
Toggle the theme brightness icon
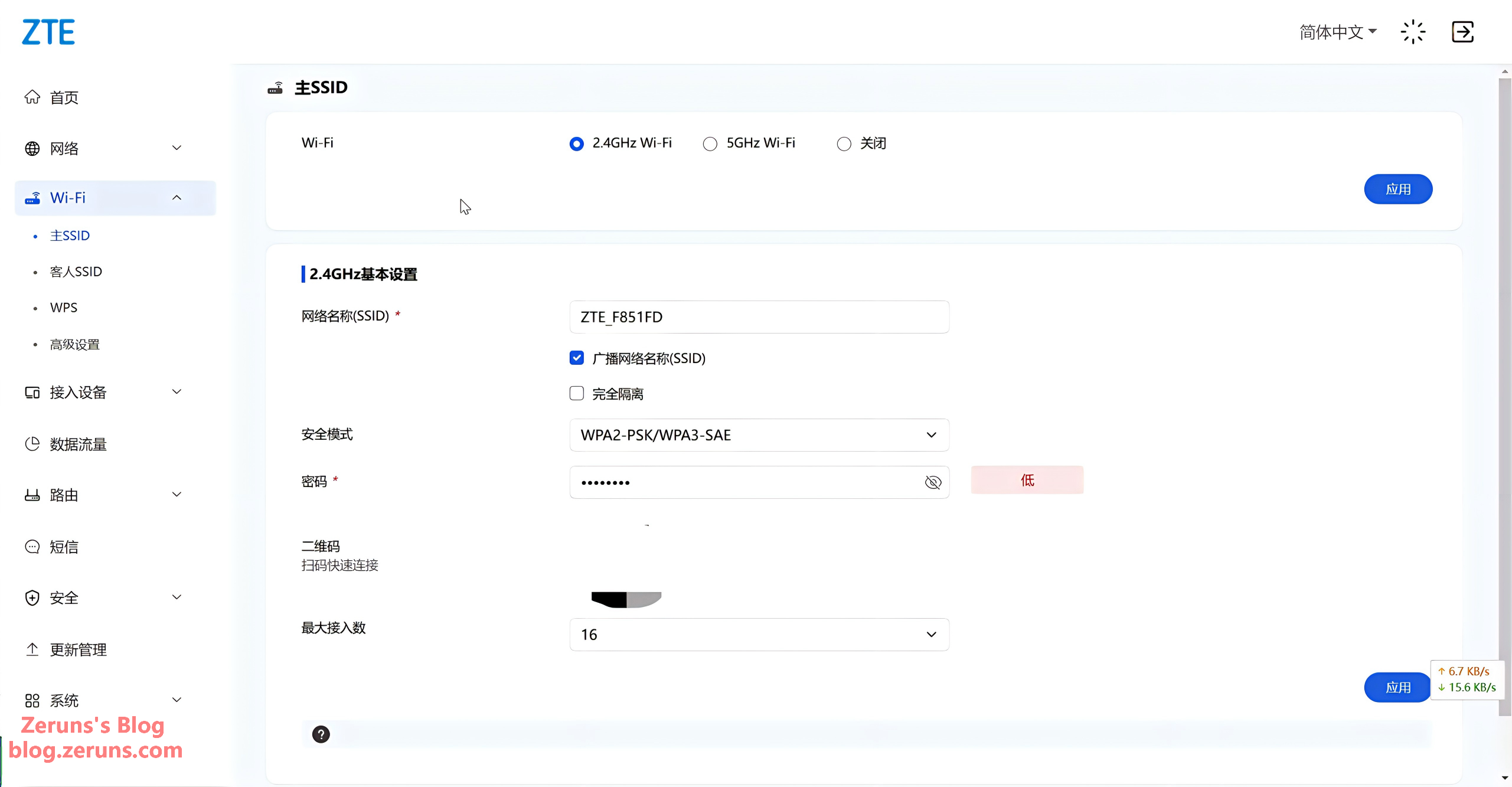[x=1413, y=32]
